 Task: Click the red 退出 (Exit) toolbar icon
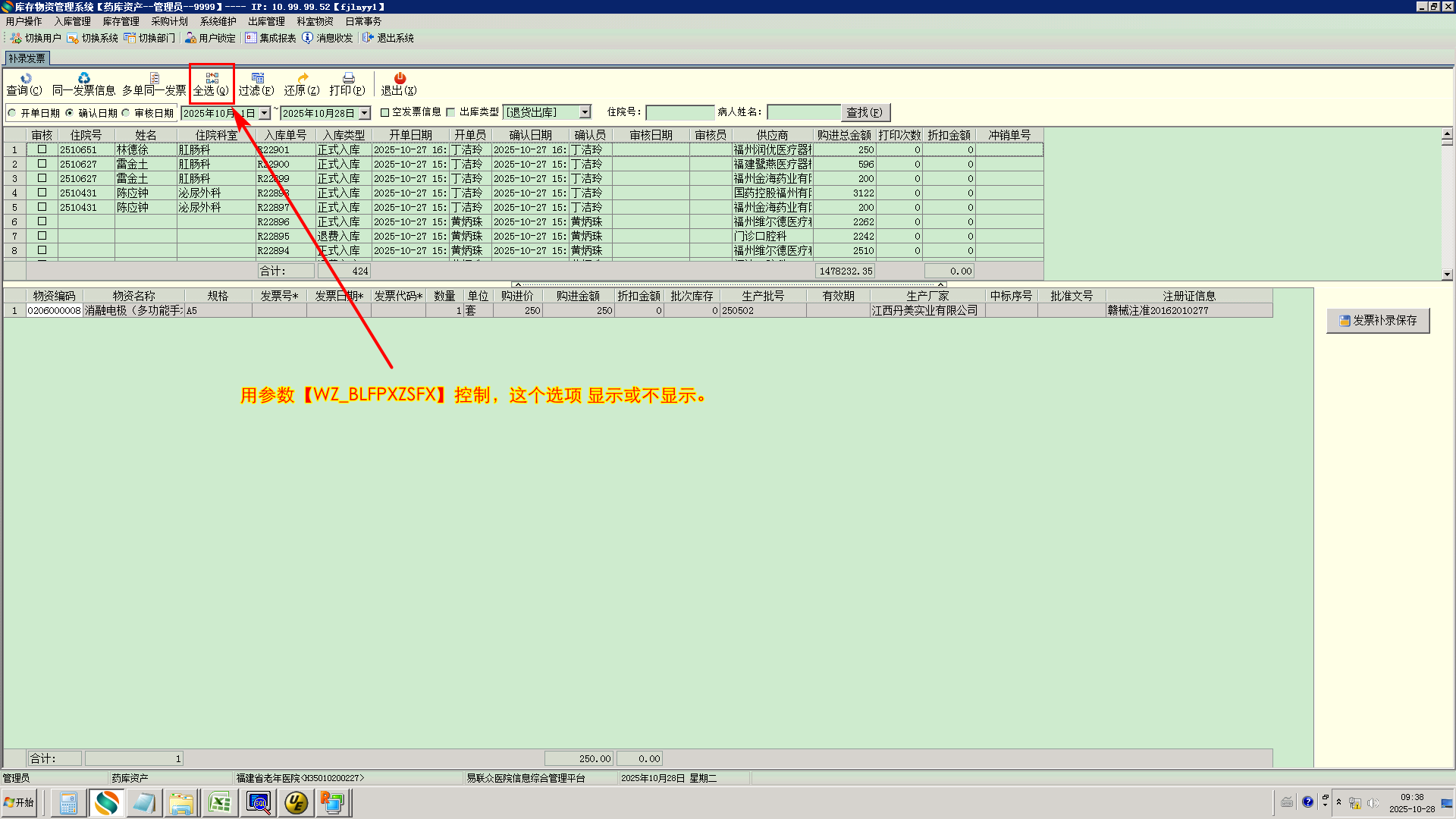click(x=399, y=79)
